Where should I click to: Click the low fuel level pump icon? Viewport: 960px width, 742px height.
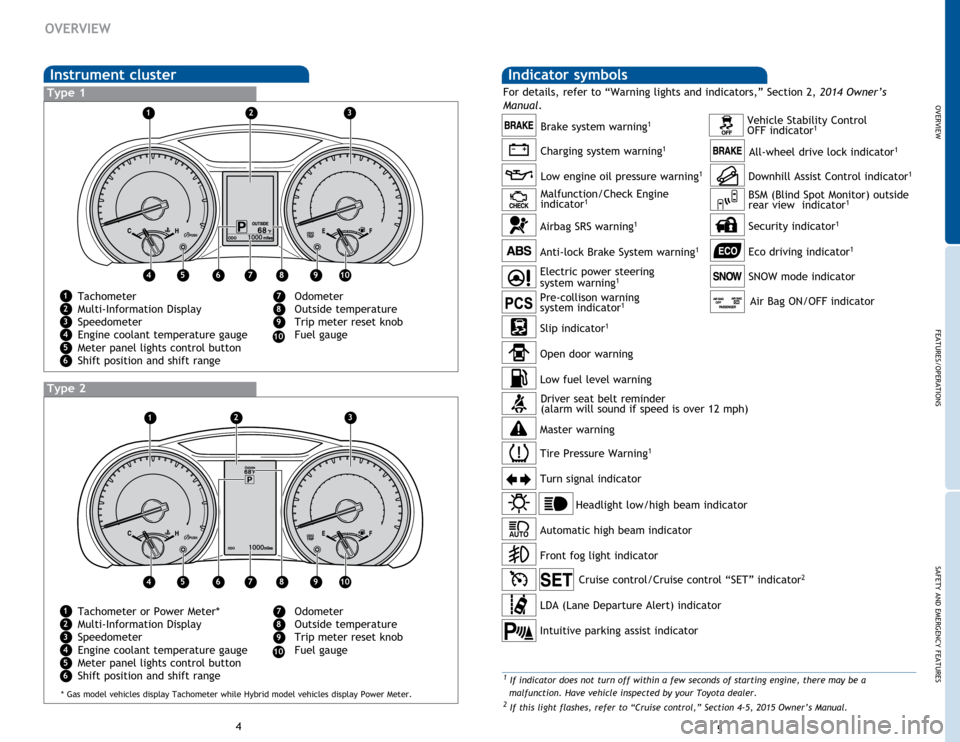(519, 378)
